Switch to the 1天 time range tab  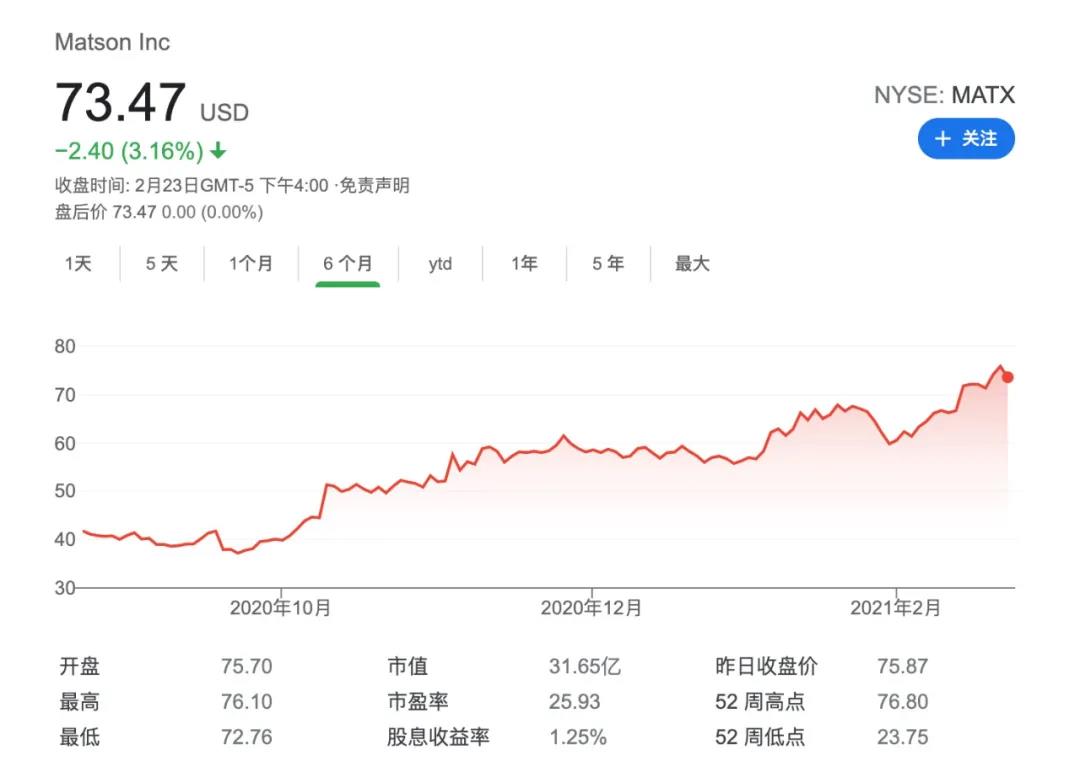(79, 263)
